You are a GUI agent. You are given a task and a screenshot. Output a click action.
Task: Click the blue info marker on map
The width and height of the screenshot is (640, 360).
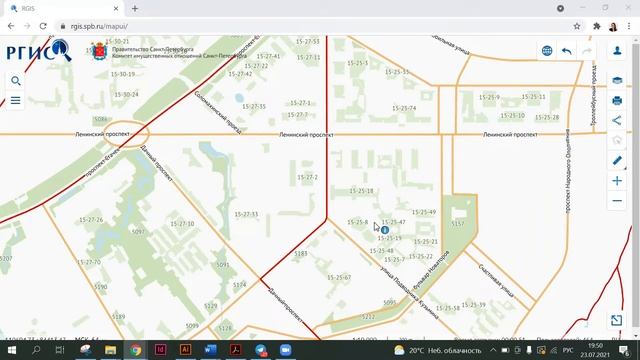(x=384, y=230)
